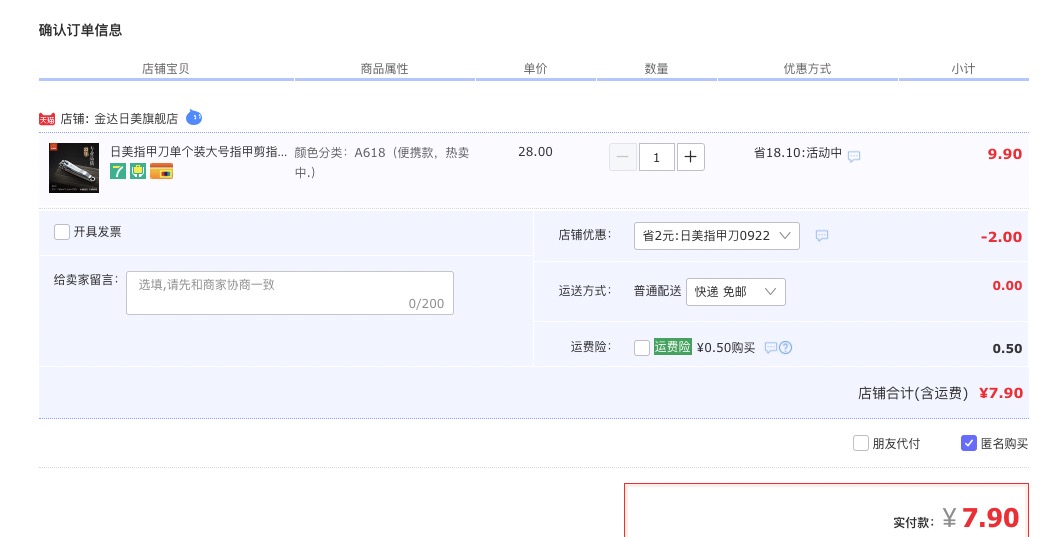Viewport: 1044px width, 537px height.
Task: Click the store name 金达日美旗舰店
Action: 136,118
